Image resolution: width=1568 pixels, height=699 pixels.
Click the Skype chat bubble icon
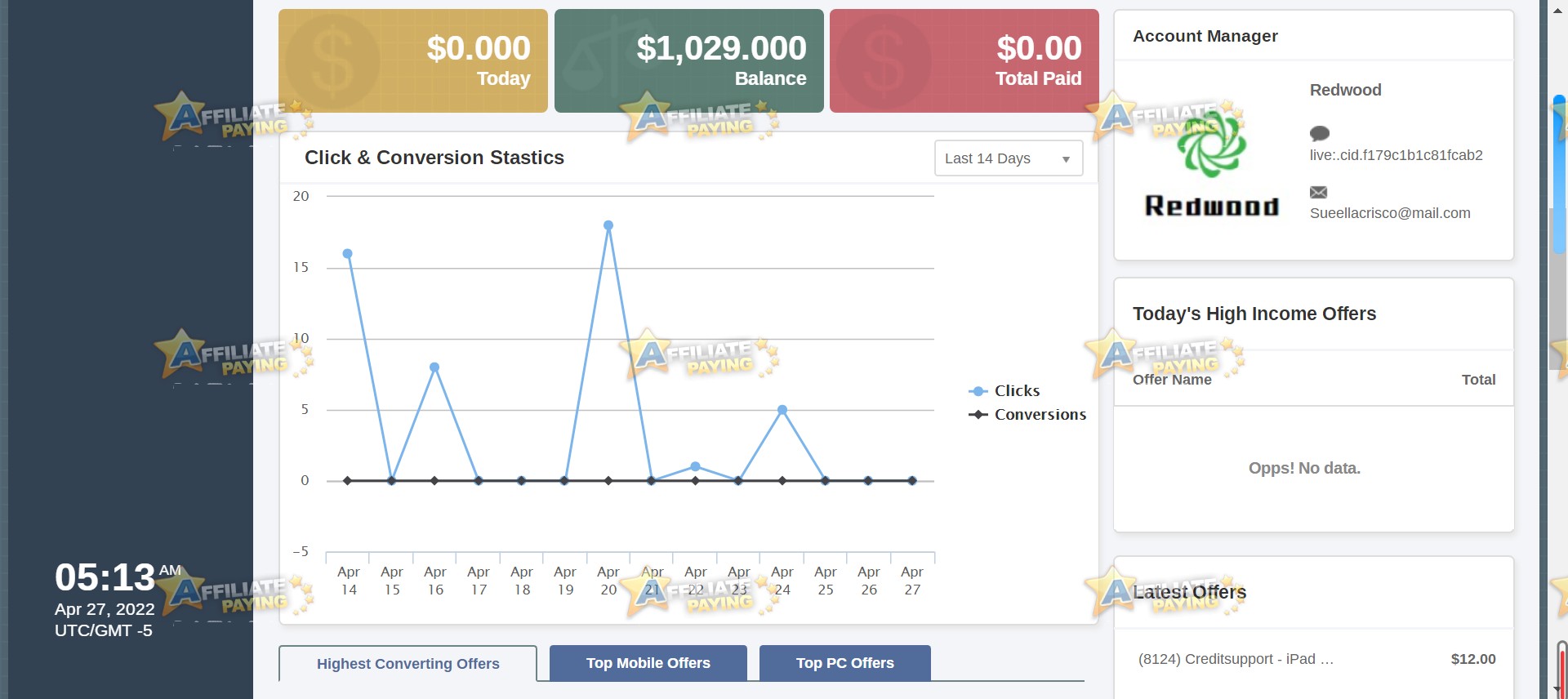(x=1319, y=133)
